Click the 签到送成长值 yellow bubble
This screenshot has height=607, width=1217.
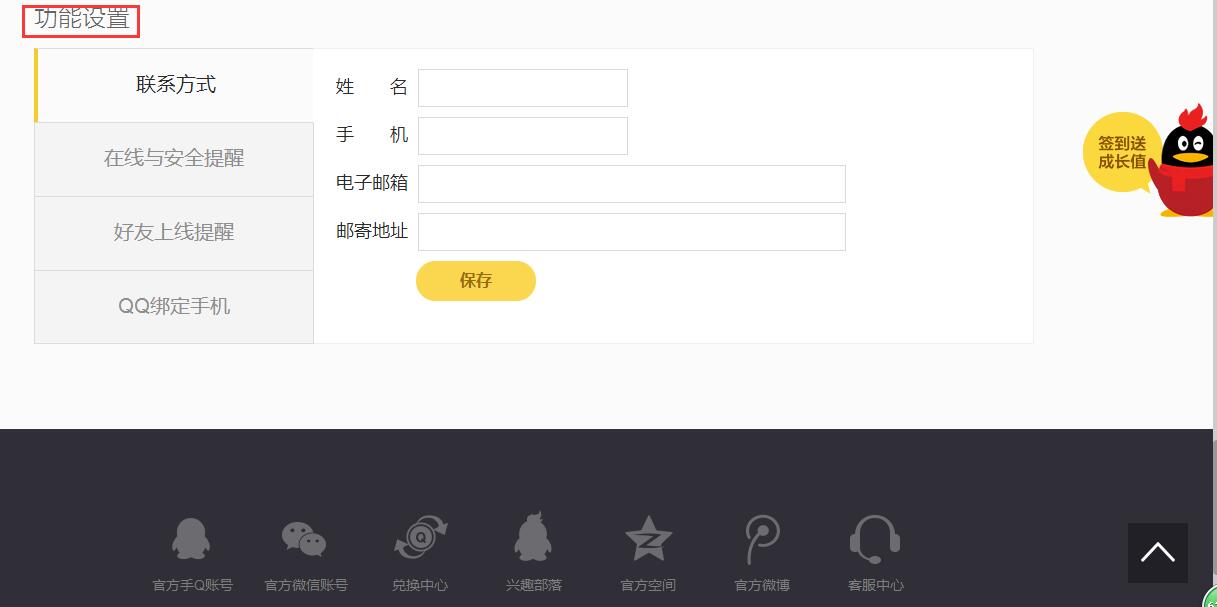[x=1121, y=152]
